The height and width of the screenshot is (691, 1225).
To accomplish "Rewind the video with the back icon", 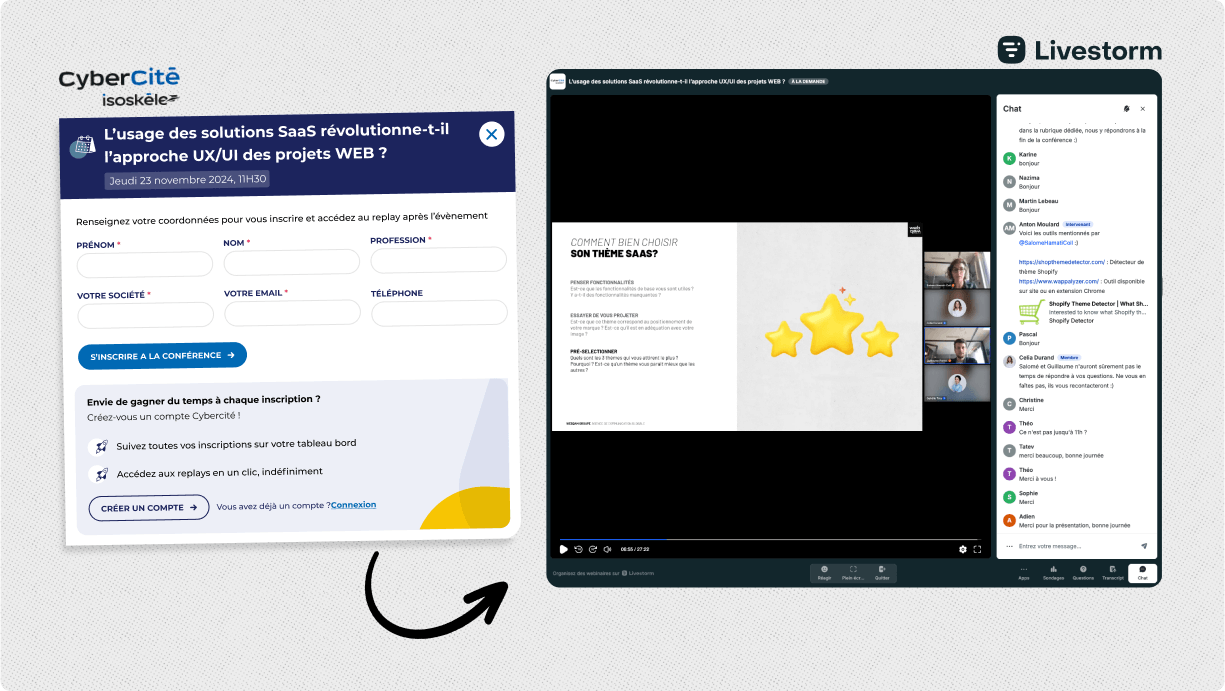I will click(x=578, y=549).
